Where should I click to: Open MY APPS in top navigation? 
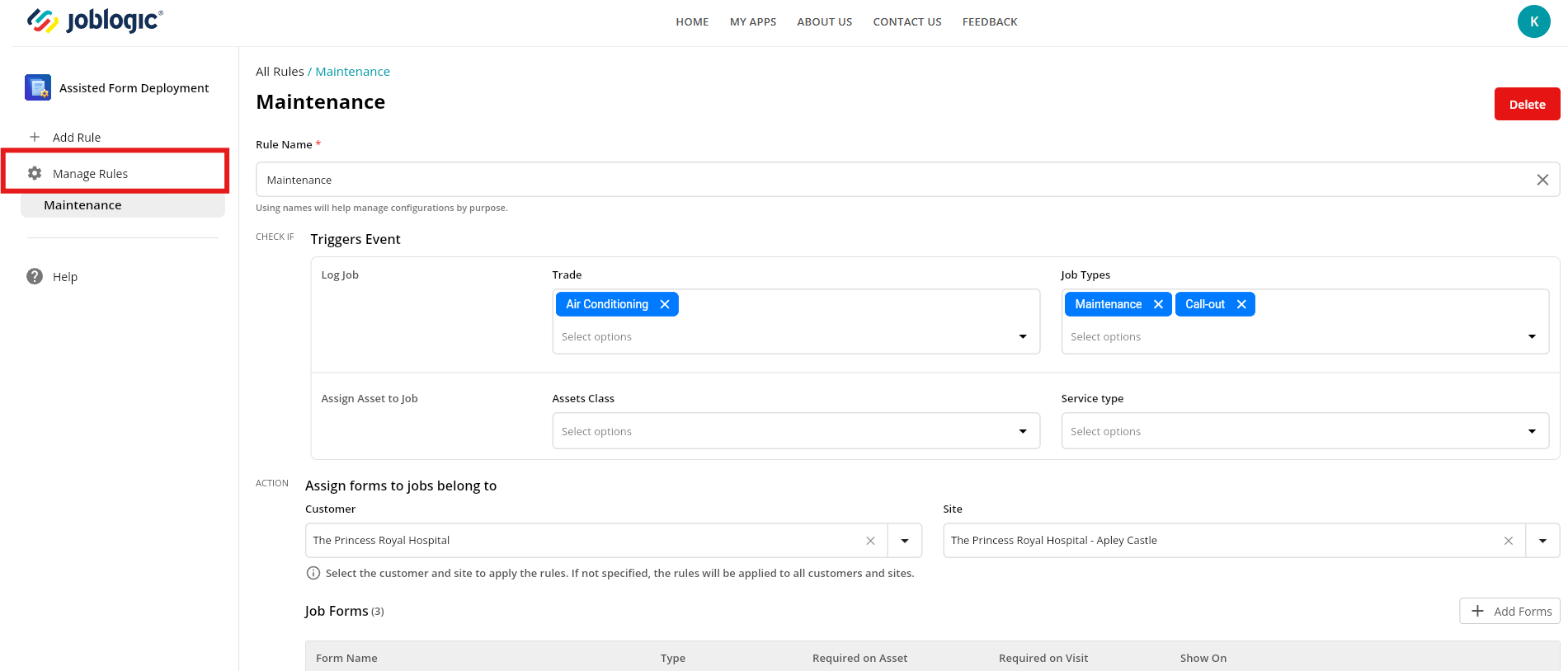point(753,22)
